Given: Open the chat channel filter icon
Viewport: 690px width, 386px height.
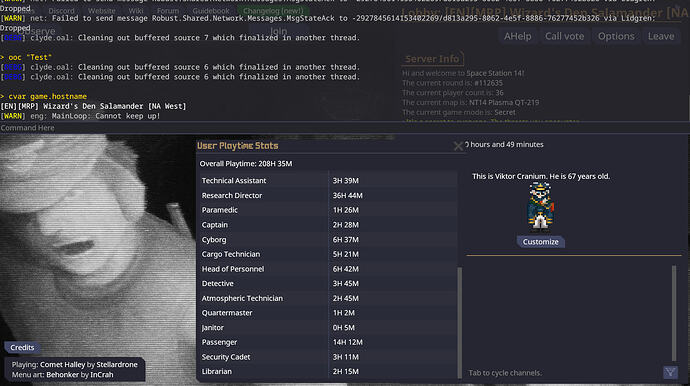Looking at the screenshot, I should pos(670,372).
